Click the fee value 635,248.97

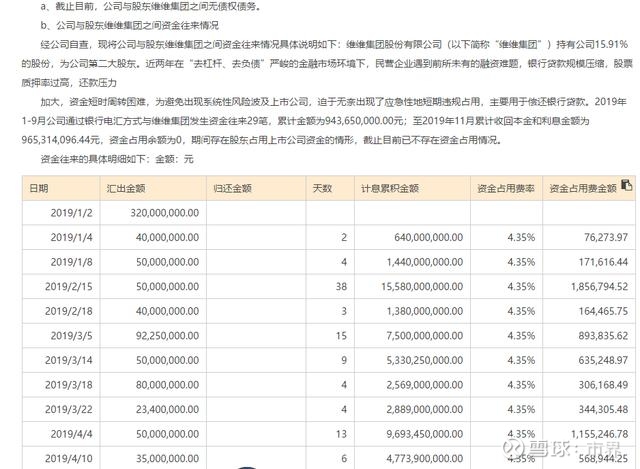(x=603, y=360)
